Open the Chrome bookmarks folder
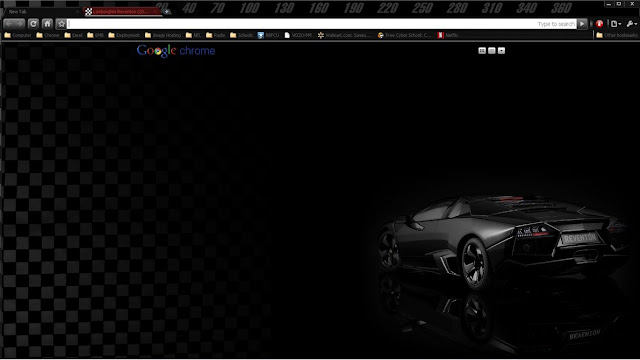Screen dimensions: 640x360 48,36
